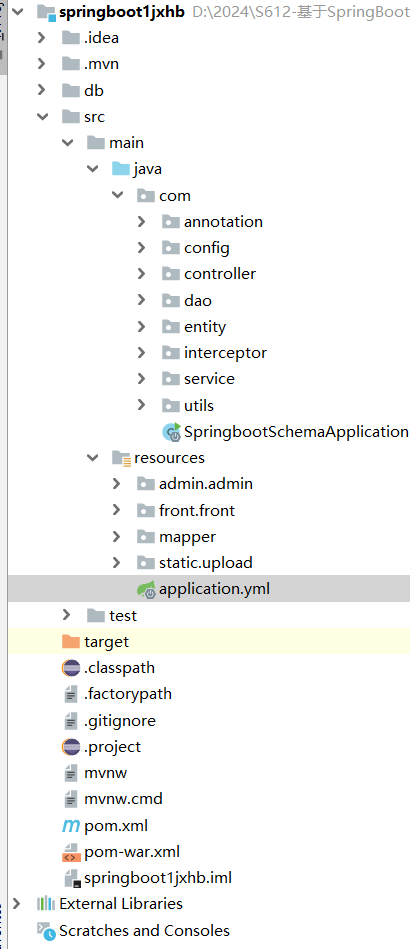Select the mvnw.cmd file name
The width and height of the screenshot is (410, 949).
(124, 799)
